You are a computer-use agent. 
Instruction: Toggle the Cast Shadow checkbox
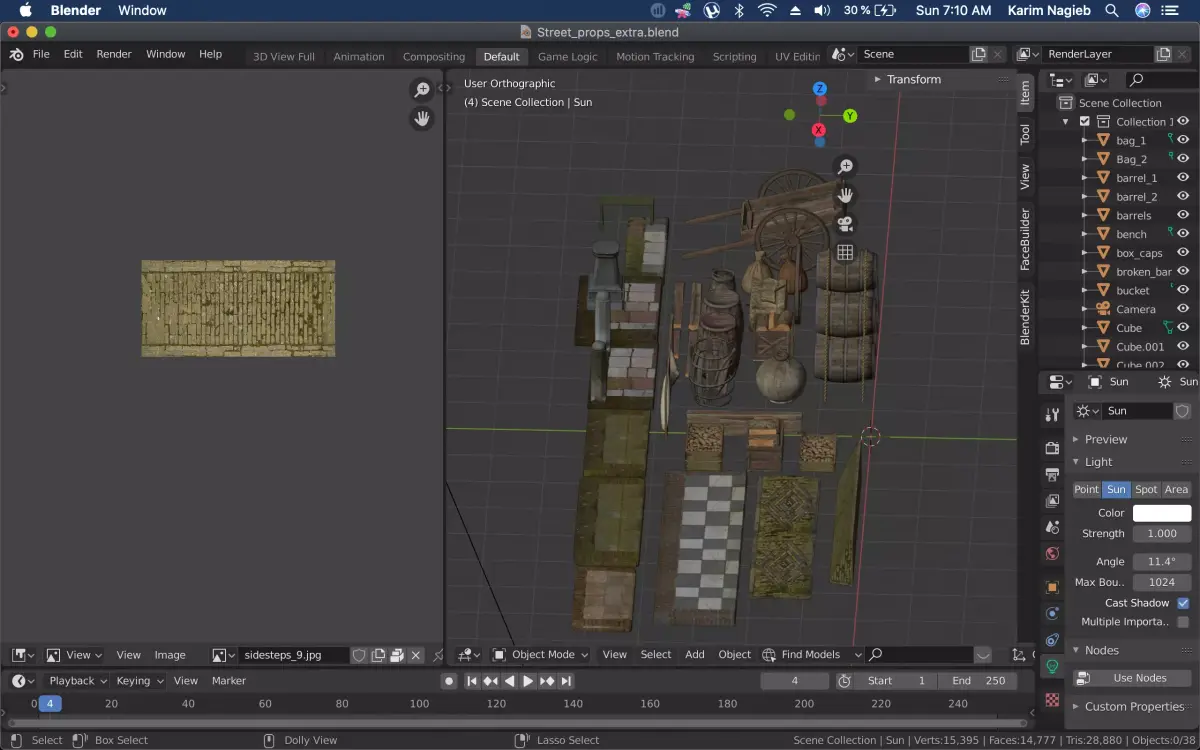[x=1183, y=603]
